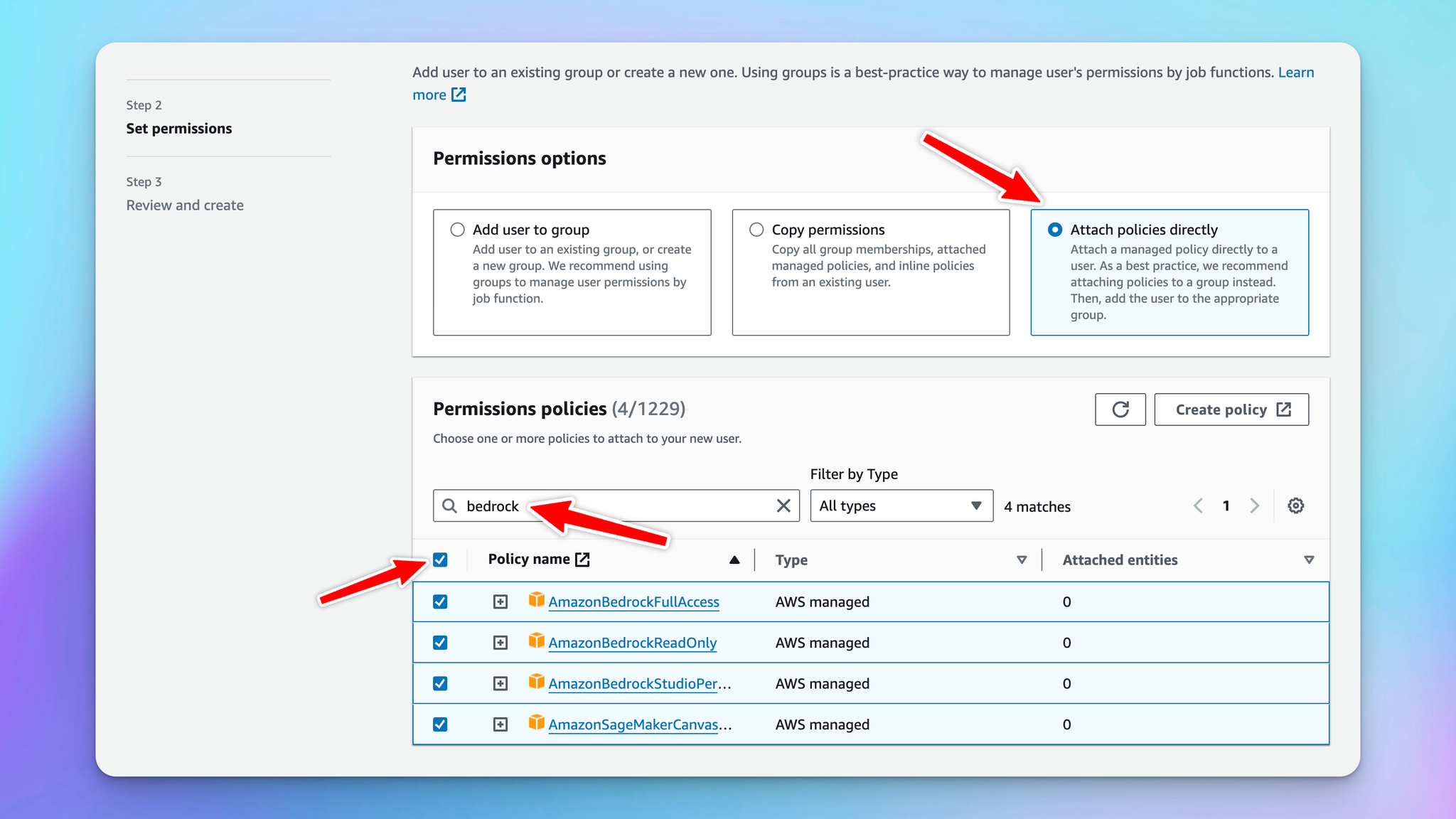Select the Attach policies directly radio

coord(1055,230)
